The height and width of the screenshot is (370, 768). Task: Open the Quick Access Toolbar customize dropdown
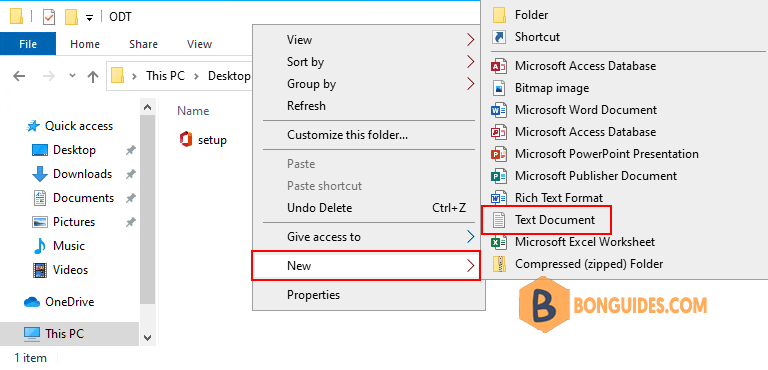(x=89, y=18)
